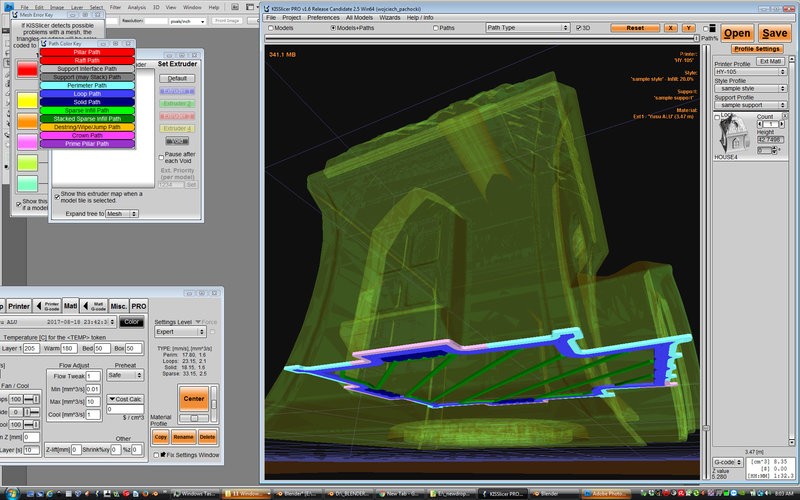Screen dimensions: 800x500
Task: Click the HOUSE4 model thumbnail
Action: [x=732, y=133]
